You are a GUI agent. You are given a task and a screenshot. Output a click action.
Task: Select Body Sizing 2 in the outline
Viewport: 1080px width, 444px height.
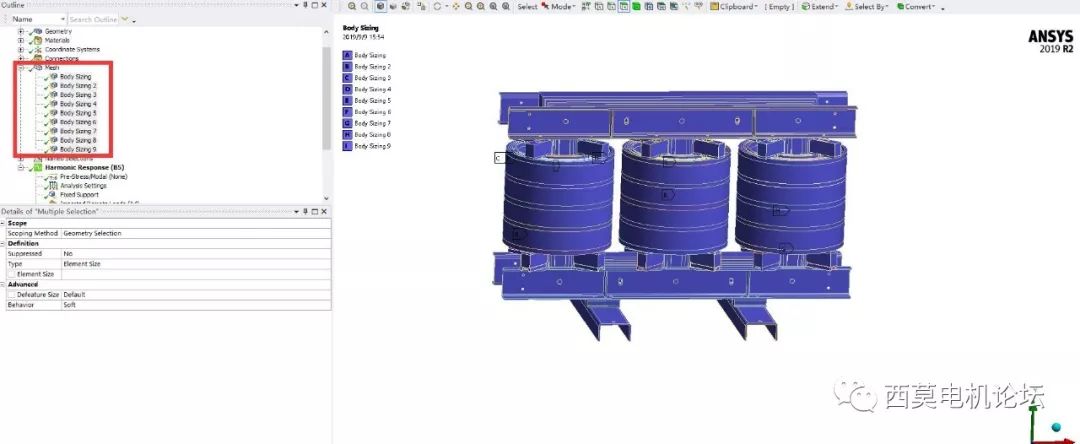tap(78, 85)
